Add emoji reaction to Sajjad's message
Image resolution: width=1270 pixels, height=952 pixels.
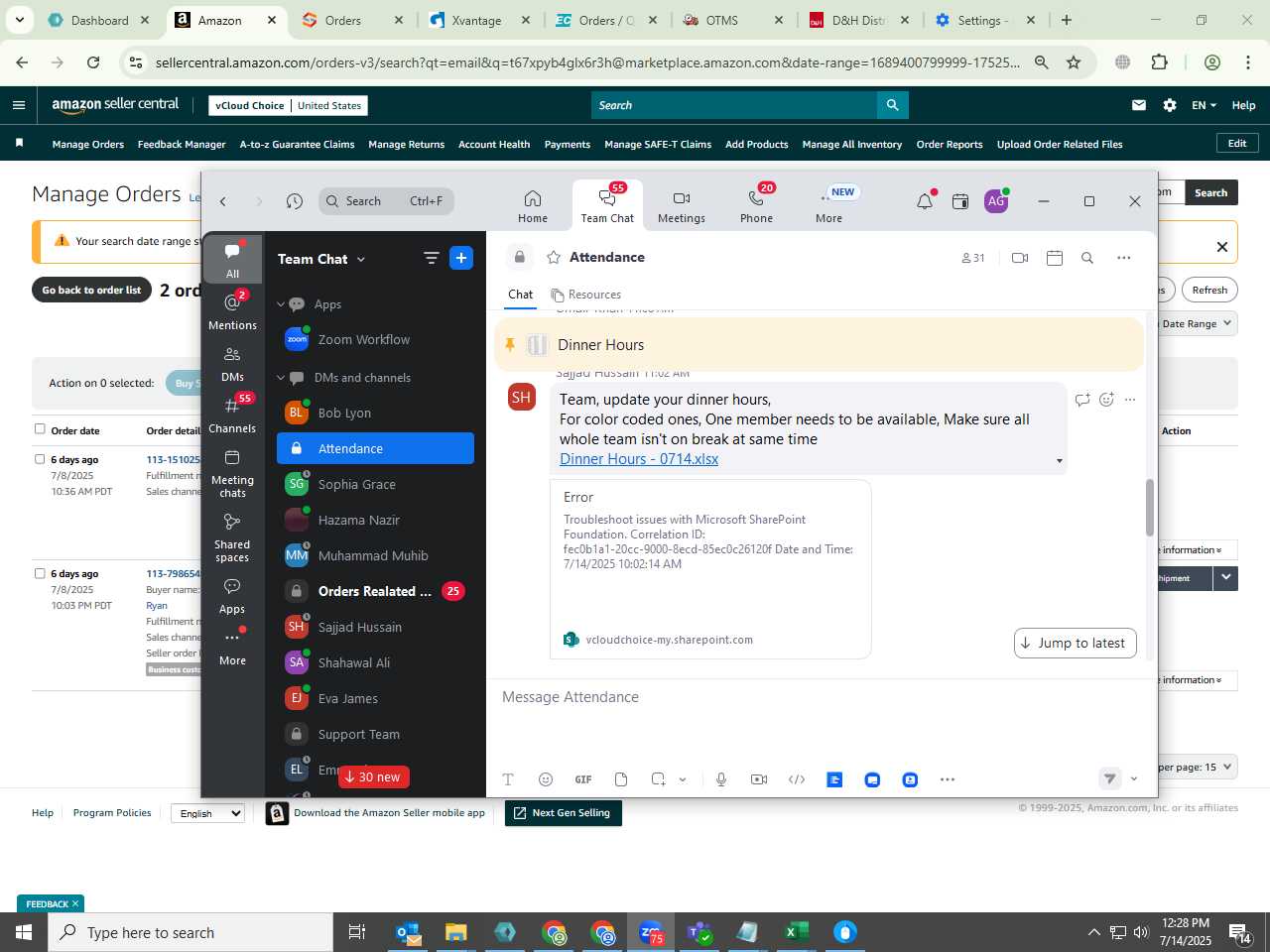[1107, 400]
